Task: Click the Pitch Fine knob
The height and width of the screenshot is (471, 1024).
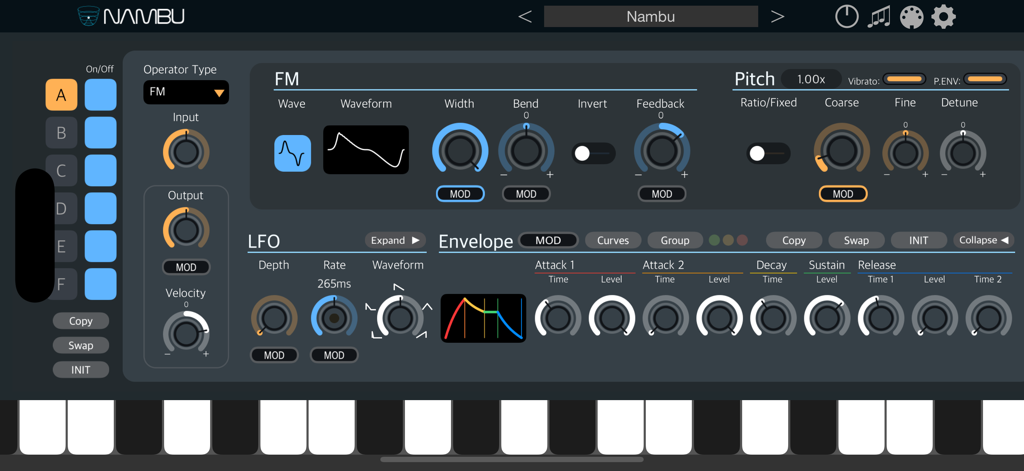Action: point(906,153)
